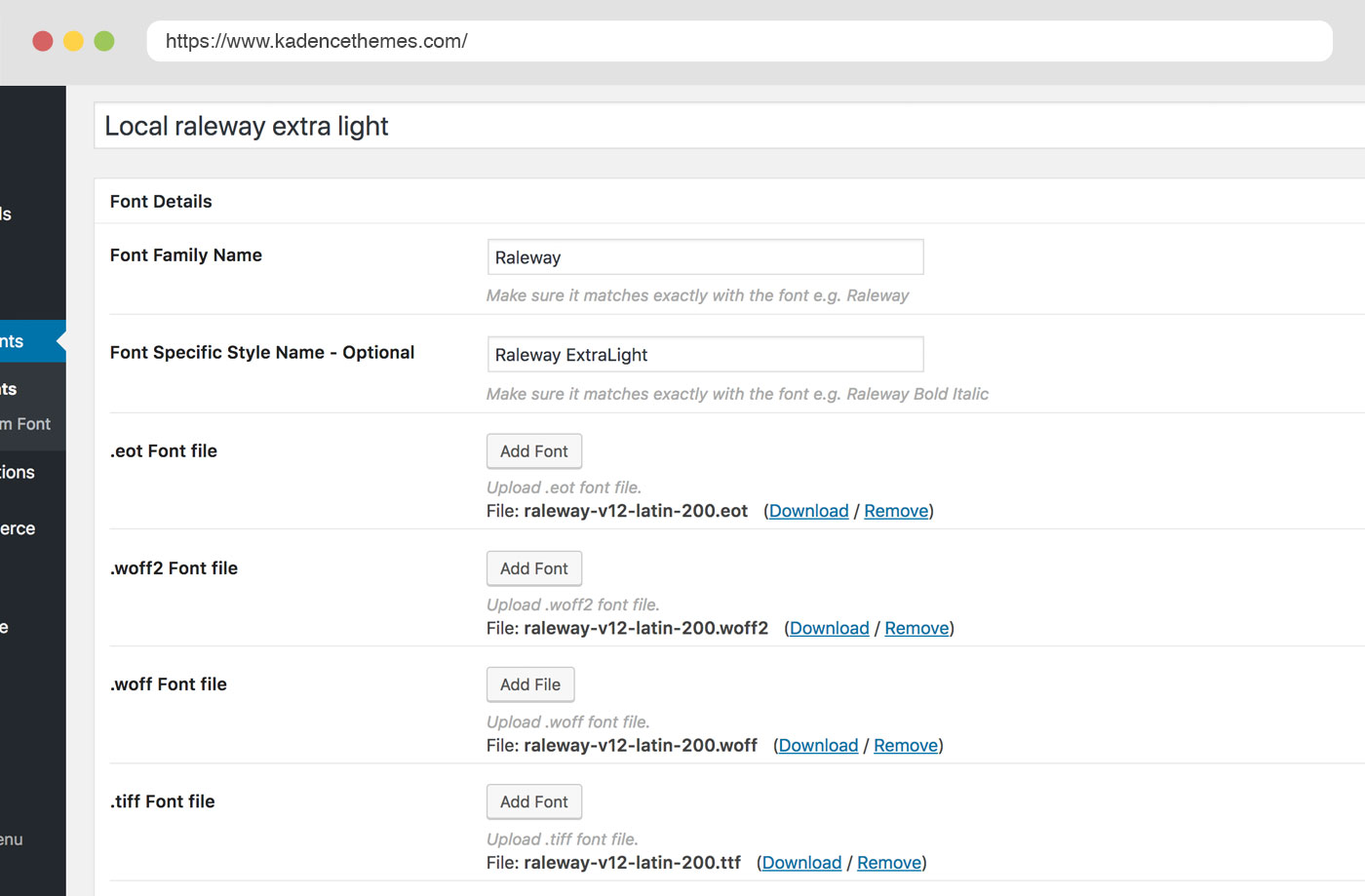
Task: Click the 'Font Details' section heading
Action: (x=161, y=202)
